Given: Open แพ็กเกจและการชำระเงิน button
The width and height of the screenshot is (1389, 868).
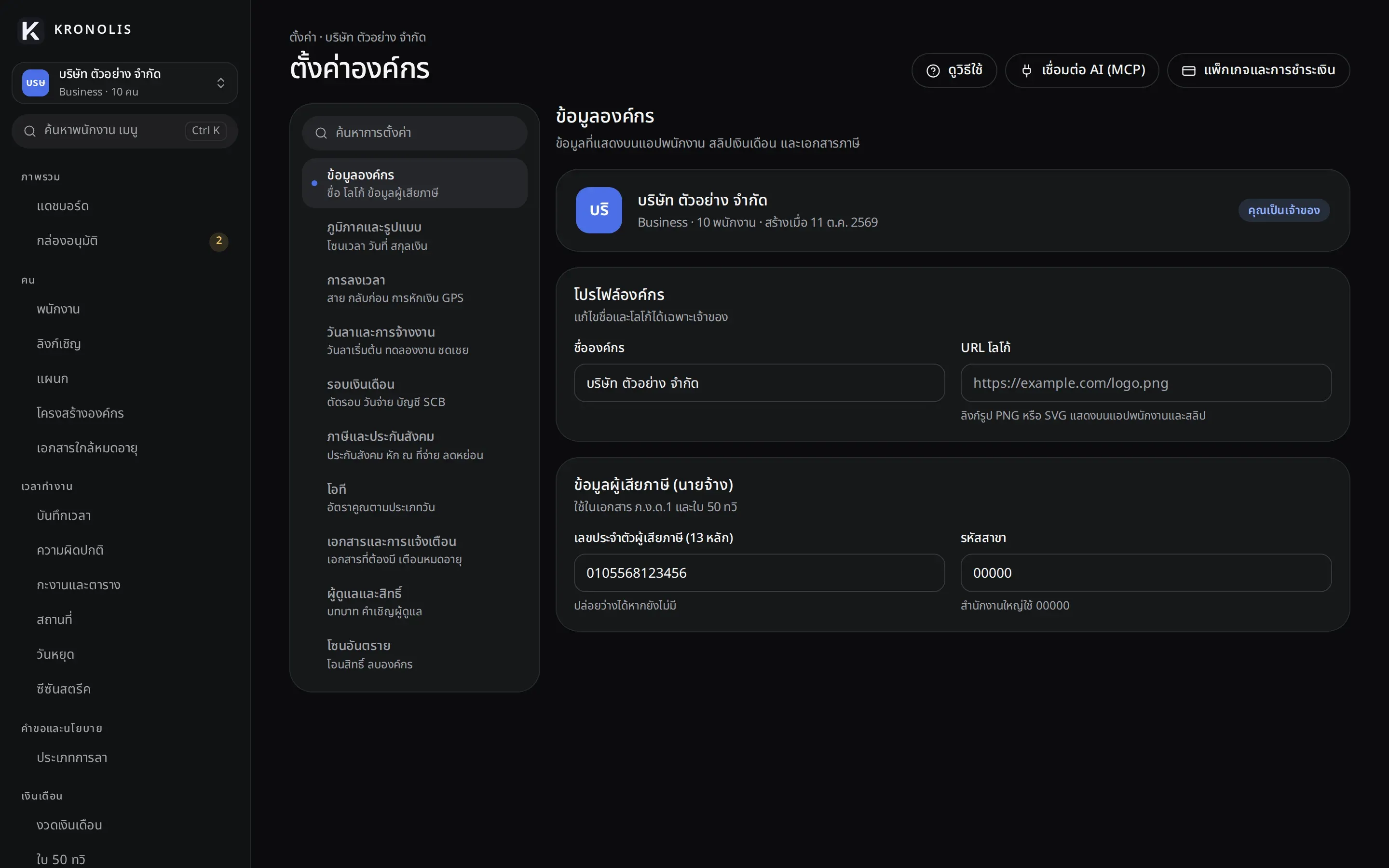Looking at the screenshot, I should click(x=1259, y=70).
